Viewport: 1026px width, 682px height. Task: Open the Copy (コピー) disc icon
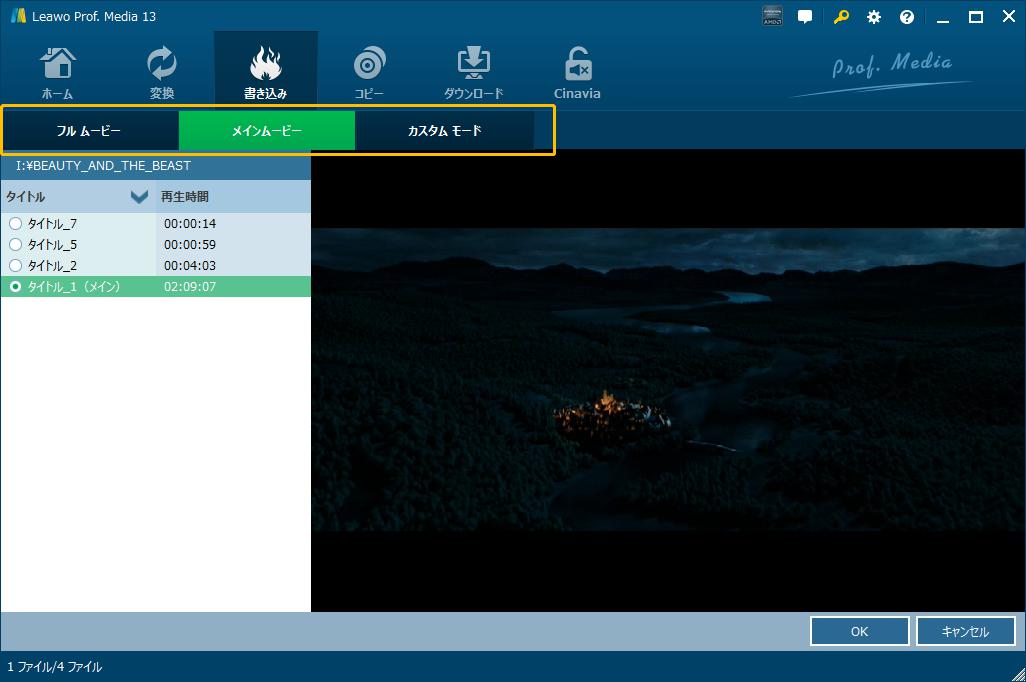[x=369, y=66]
